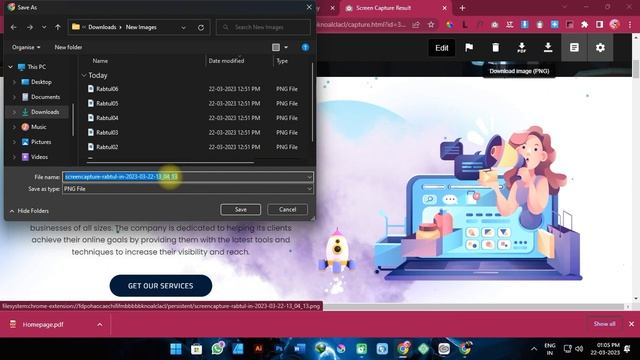Screen dimensions: 640x360
Task: Collapse the This PC tree node
Action: click(x=11, y=67)
